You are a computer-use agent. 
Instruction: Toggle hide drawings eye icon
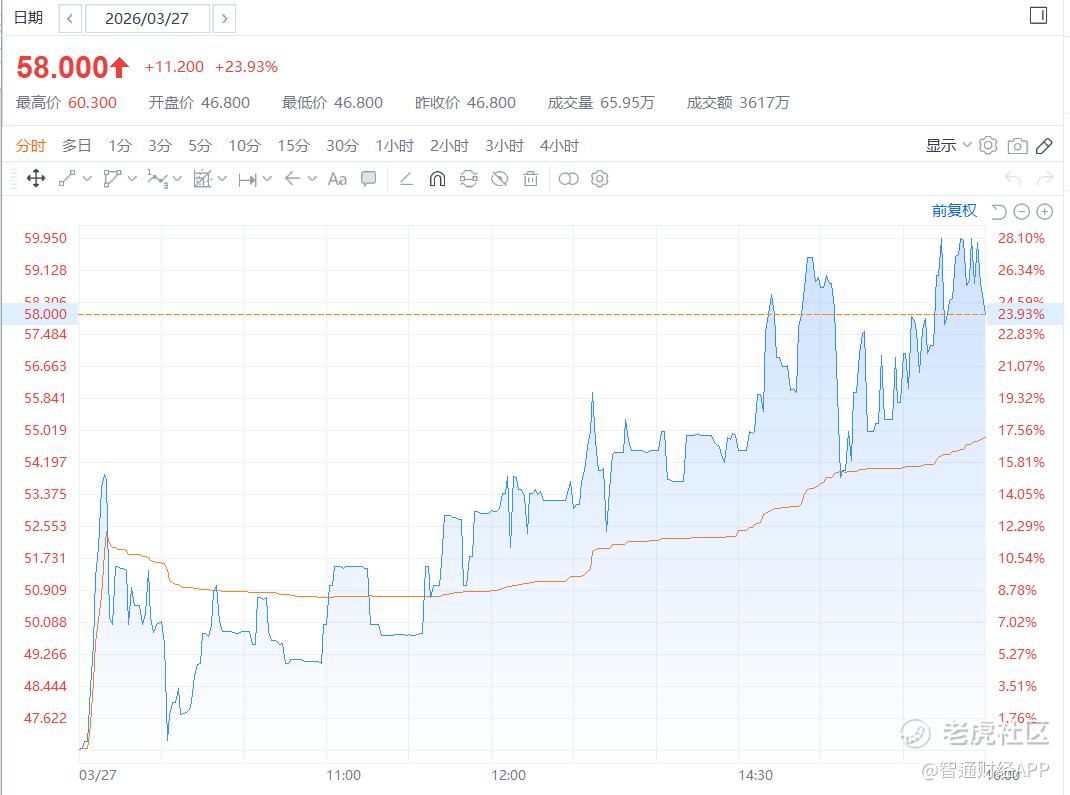pos(500,179)
